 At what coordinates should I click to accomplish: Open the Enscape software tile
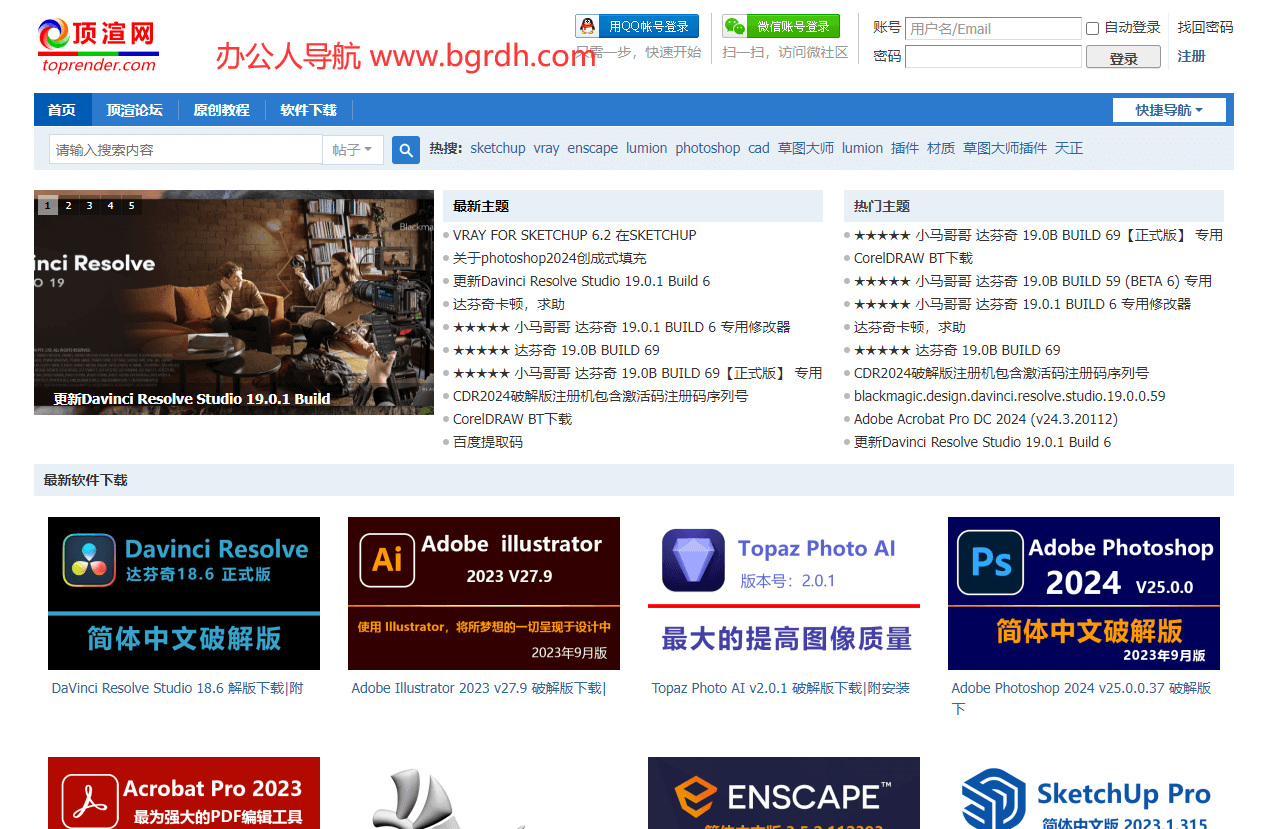click(783, 793)
